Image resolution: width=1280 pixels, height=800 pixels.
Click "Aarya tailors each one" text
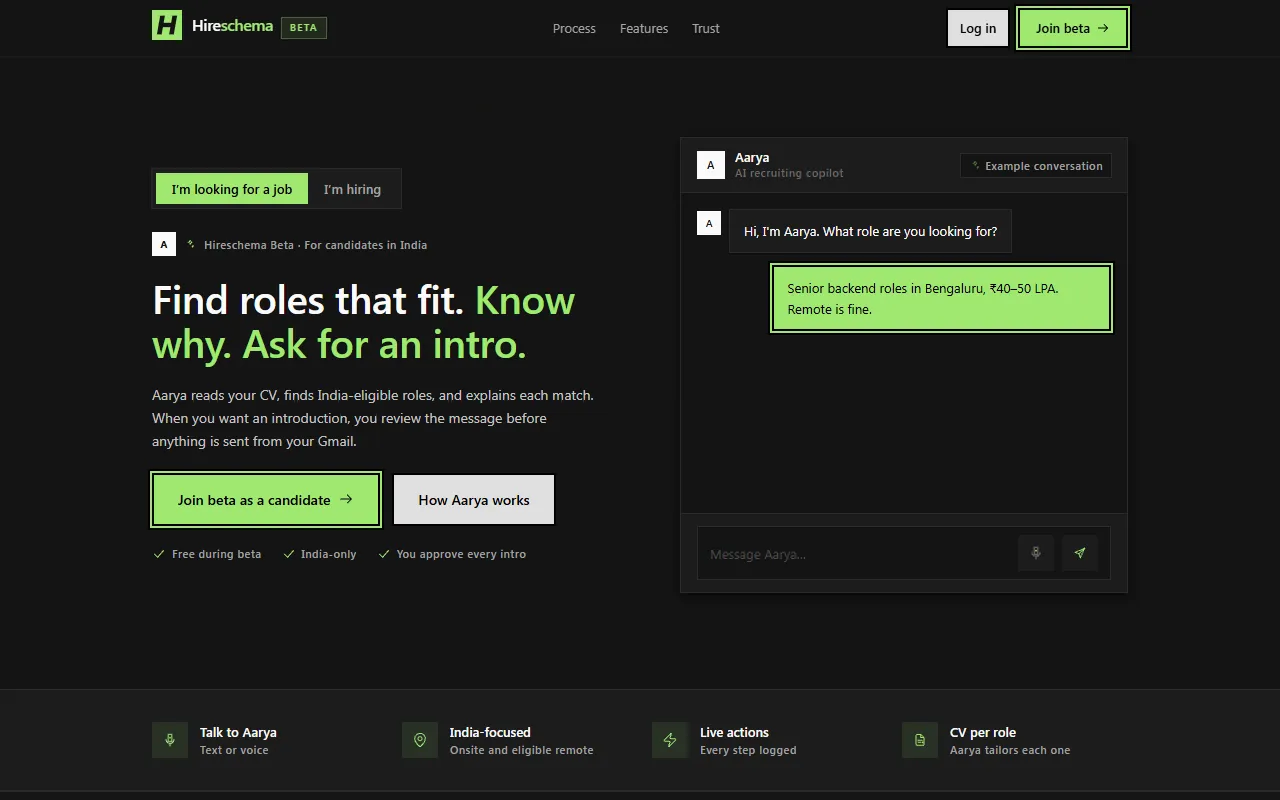point(1010,750)
